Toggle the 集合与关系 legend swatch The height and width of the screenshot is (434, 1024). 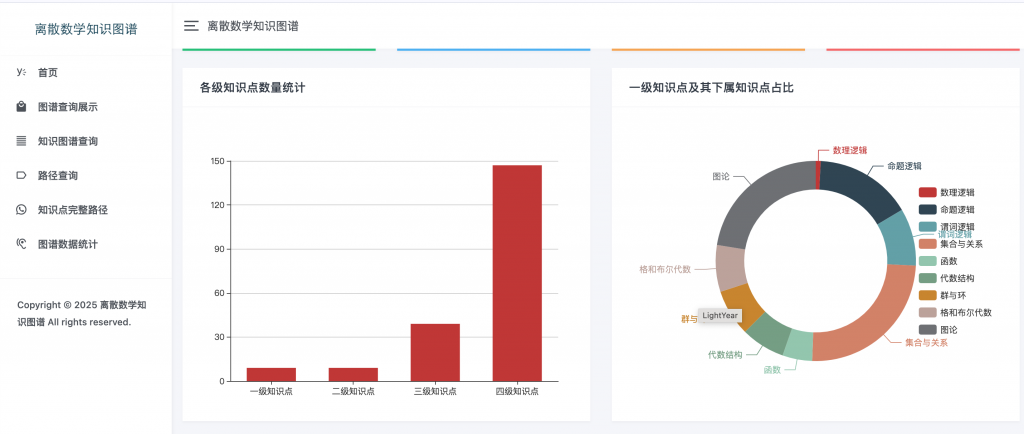click(927, 244)
